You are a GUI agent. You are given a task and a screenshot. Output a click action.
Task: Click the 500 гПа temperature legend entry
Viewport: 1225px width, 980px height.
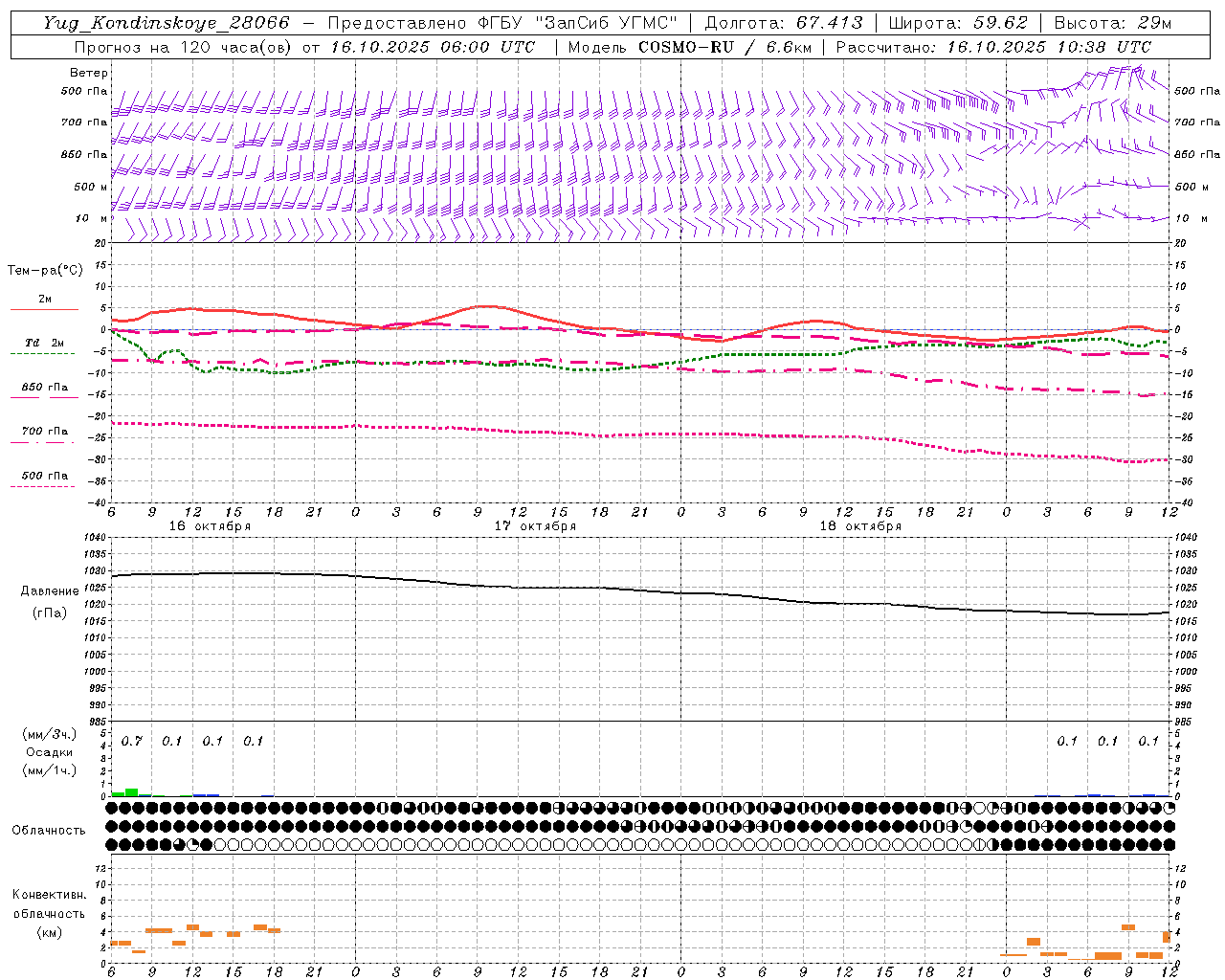pyautogui.click(x=45, y=476)
